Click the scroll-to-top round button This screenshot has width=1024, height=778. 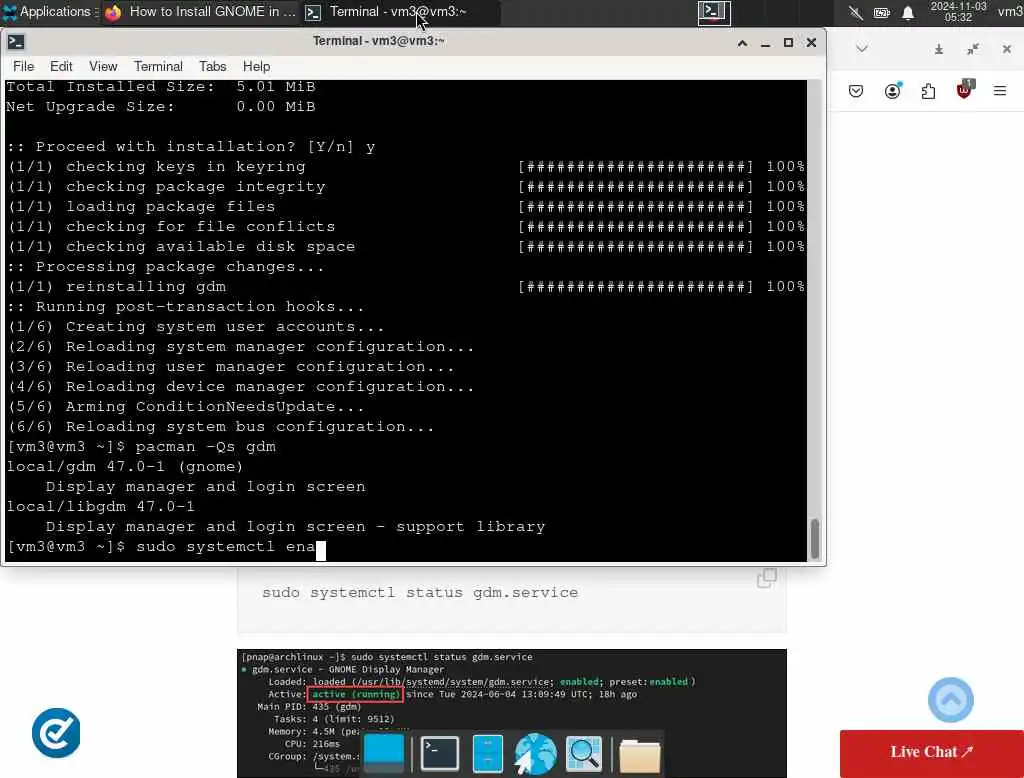(950, 700)
